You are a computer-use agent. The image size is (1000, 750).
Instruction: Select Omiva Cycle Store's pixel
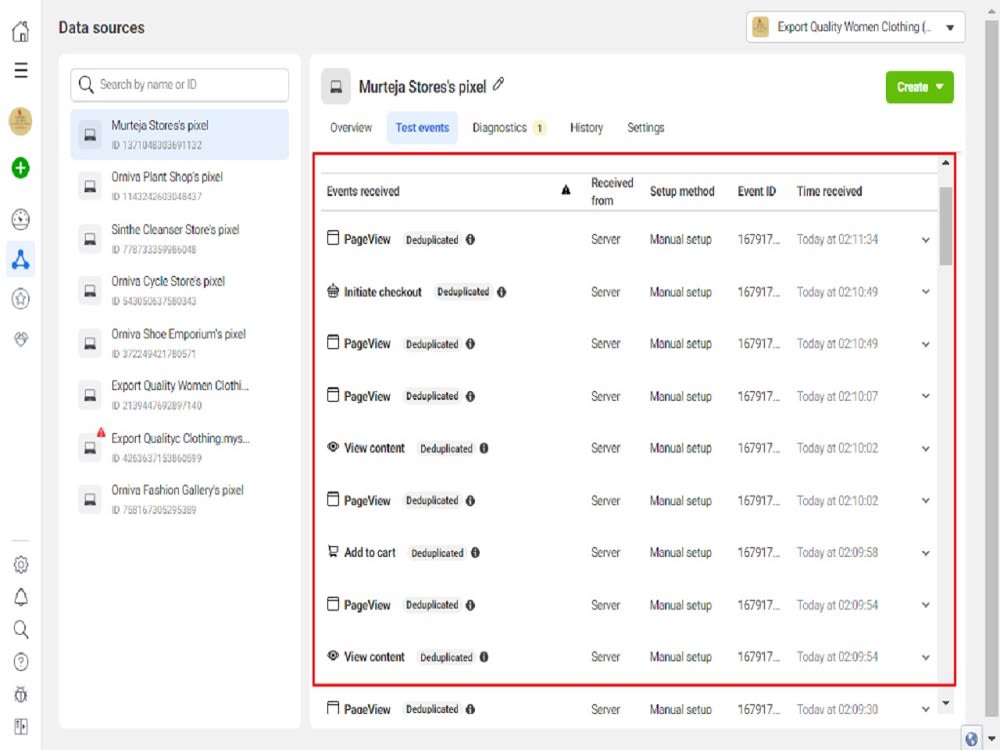point(180,290)
